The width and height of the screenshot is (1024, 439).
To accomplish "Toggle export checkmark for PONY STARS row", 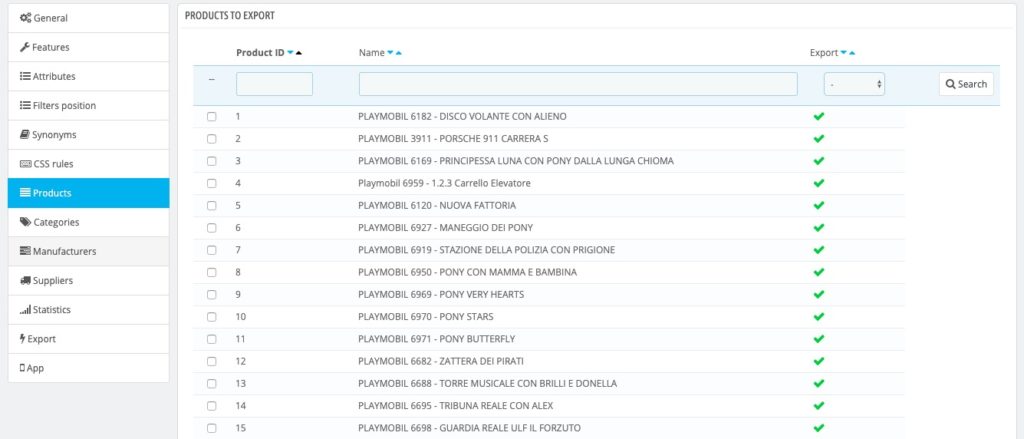I will 819,316.
